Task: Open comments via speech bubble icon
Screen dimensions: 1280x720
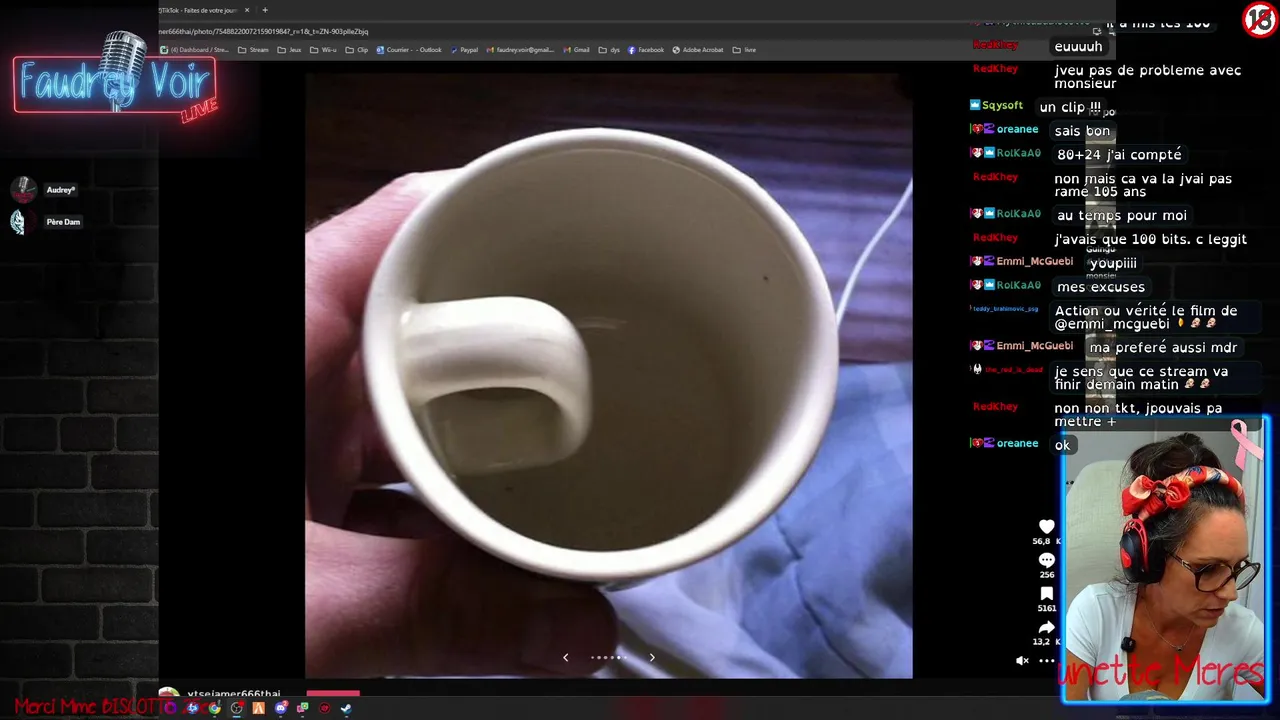Action: [1046, 560]
